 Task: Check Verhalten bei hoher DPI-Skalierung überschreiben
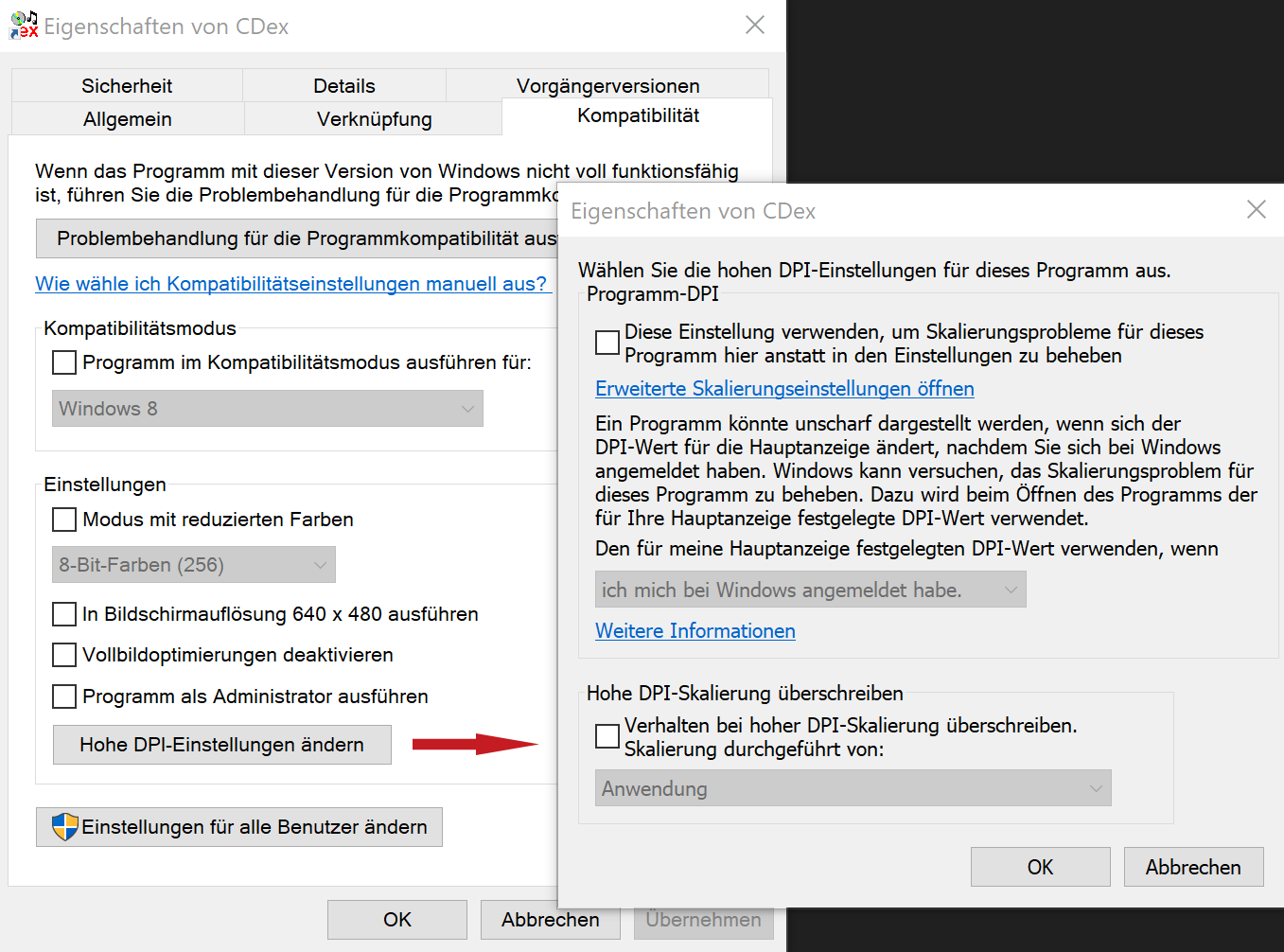607,736
